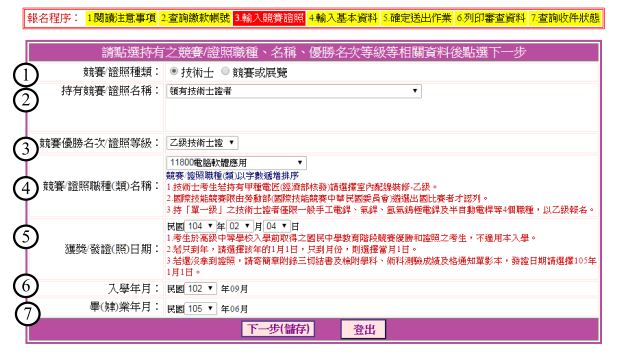This screenshot has width=624, height=360.
Task: Go to step 5.確定送出作業
Action: click(x=417, y=18)
